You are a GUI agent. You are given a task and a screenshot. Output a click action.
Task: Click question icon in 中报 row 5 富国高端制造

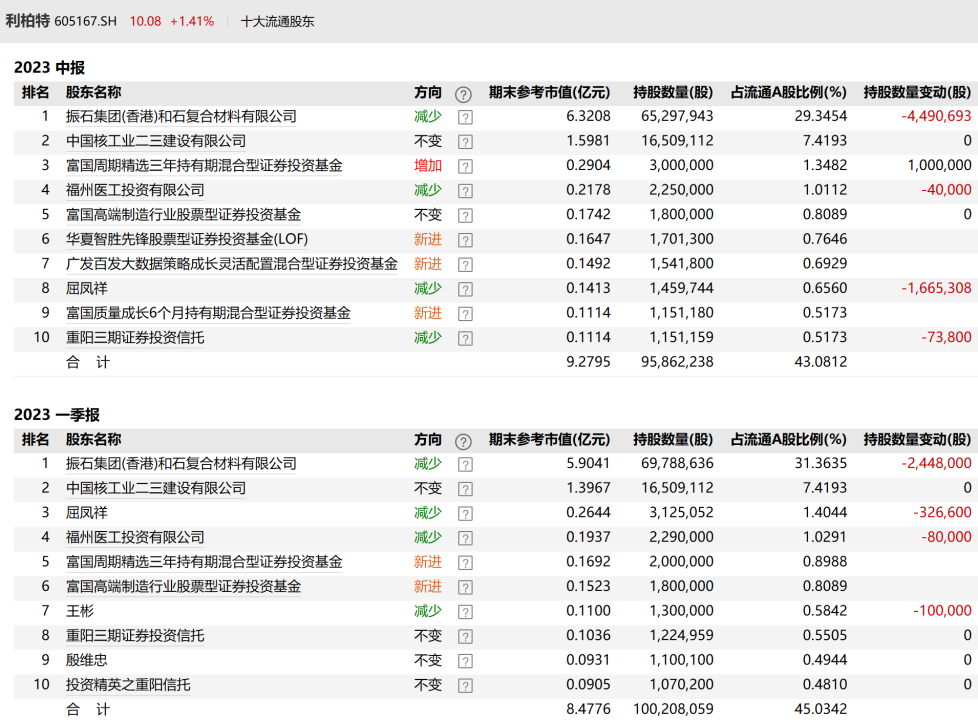[465, 216]
